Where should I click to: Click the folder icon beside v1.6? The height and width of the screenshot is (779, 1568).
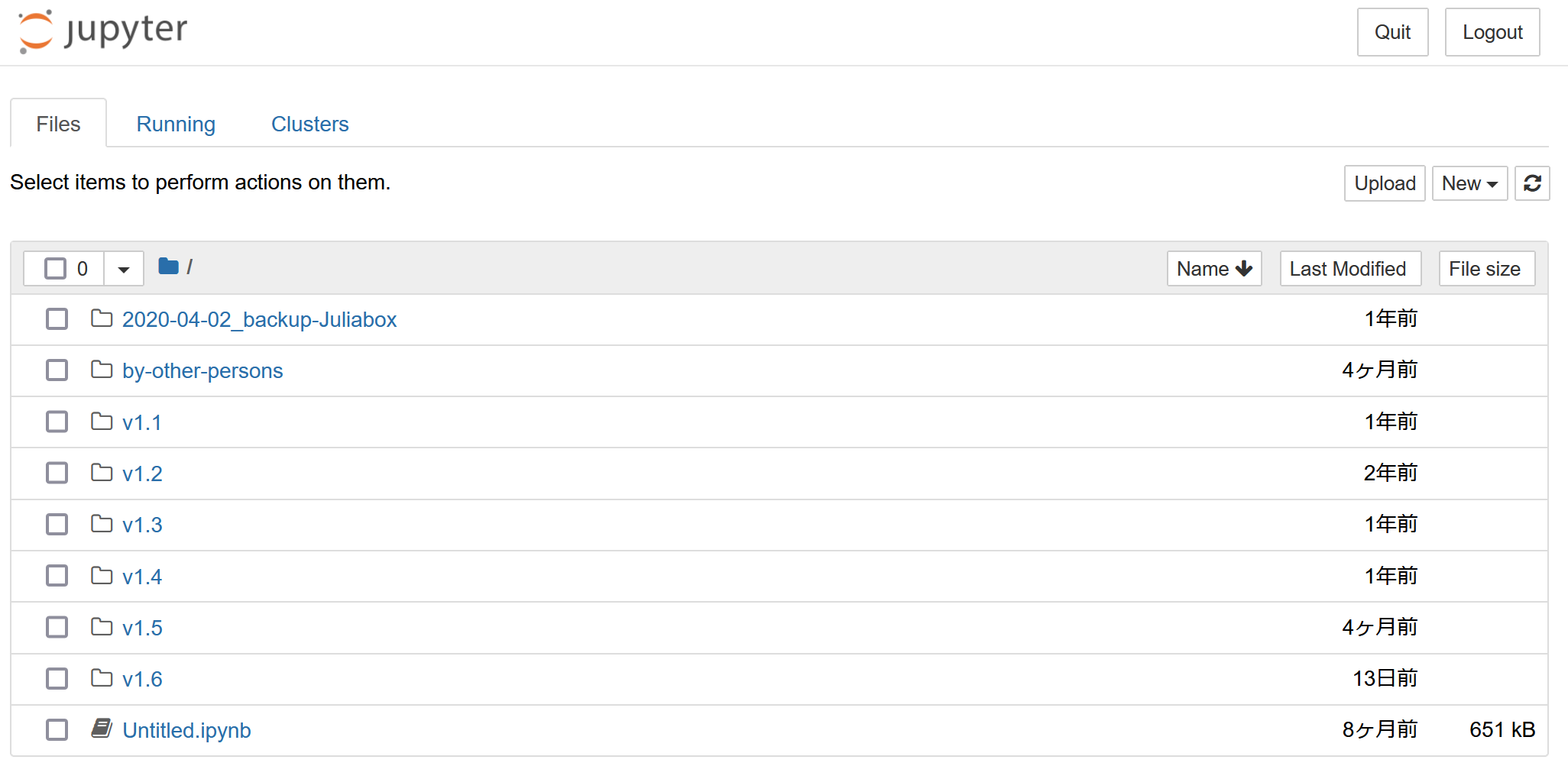pos(102,678)
